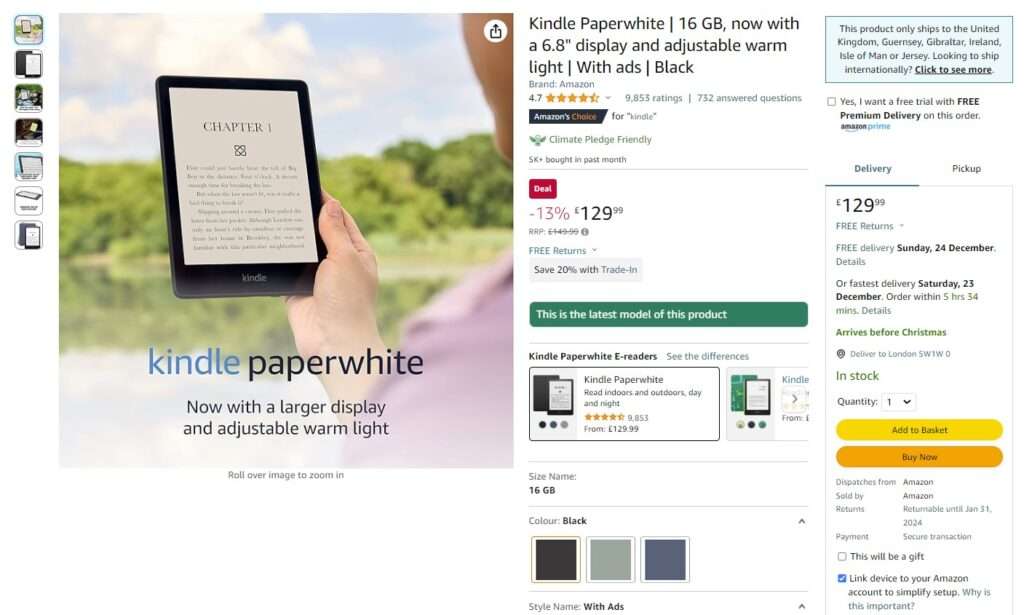Tick the Premium Delivery free trial checkbox
The width and height of the screenshot is (1024, 615).
[831, 102]
